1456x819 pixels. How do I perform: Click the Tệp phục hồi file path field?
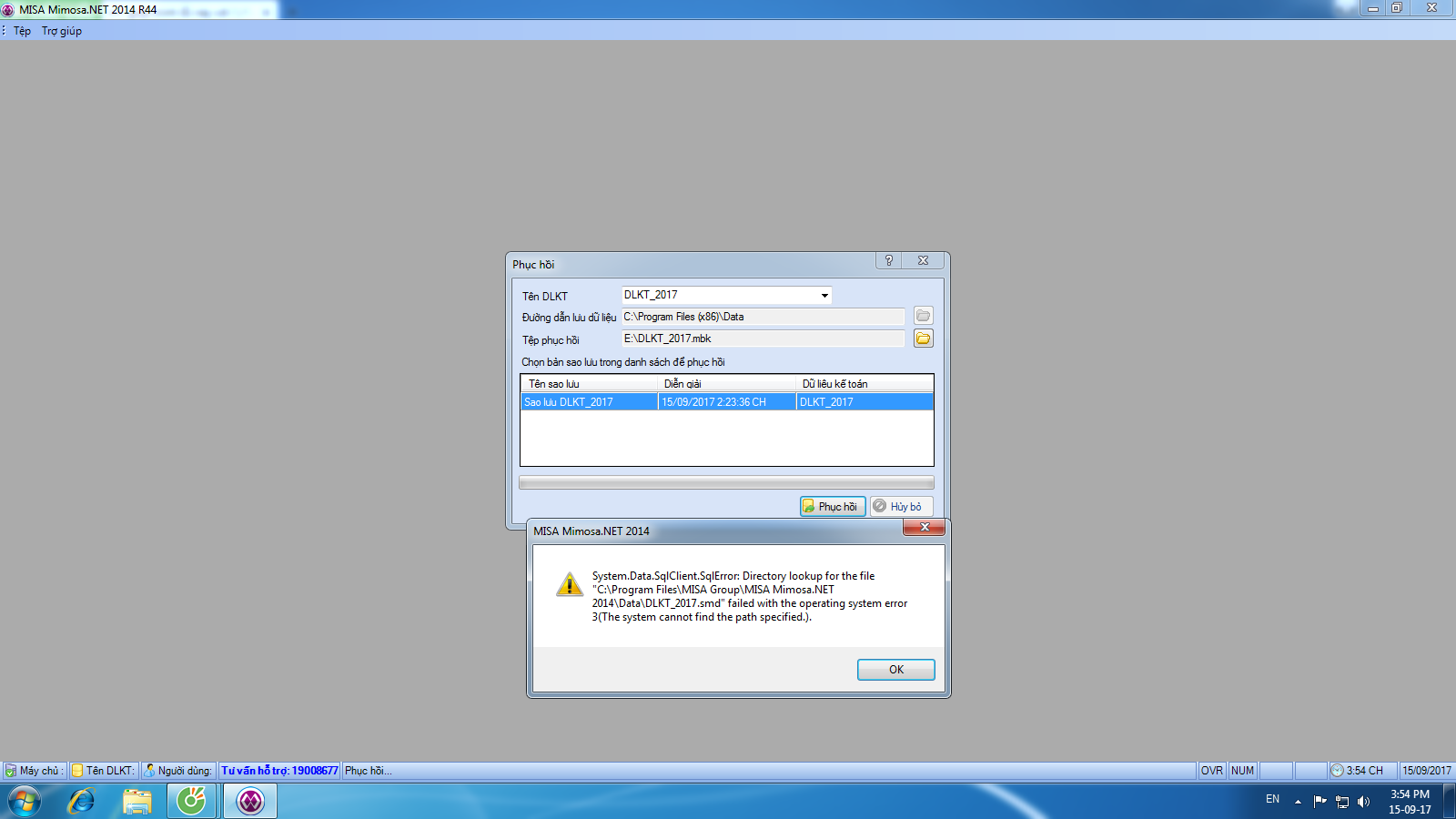(763, 339)
